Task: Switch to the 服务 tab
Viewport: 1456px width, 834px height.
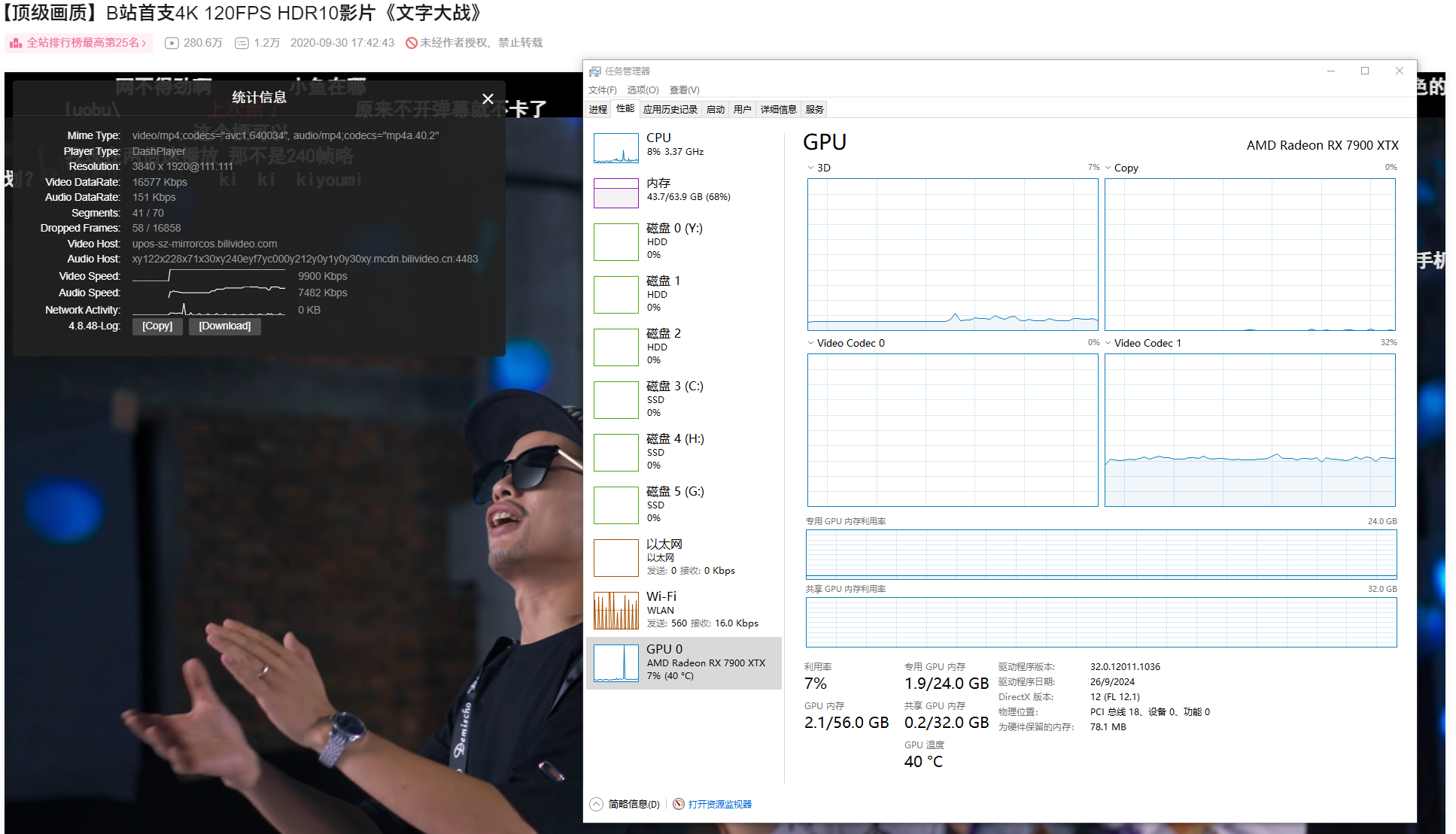Action: click(814, 110)
